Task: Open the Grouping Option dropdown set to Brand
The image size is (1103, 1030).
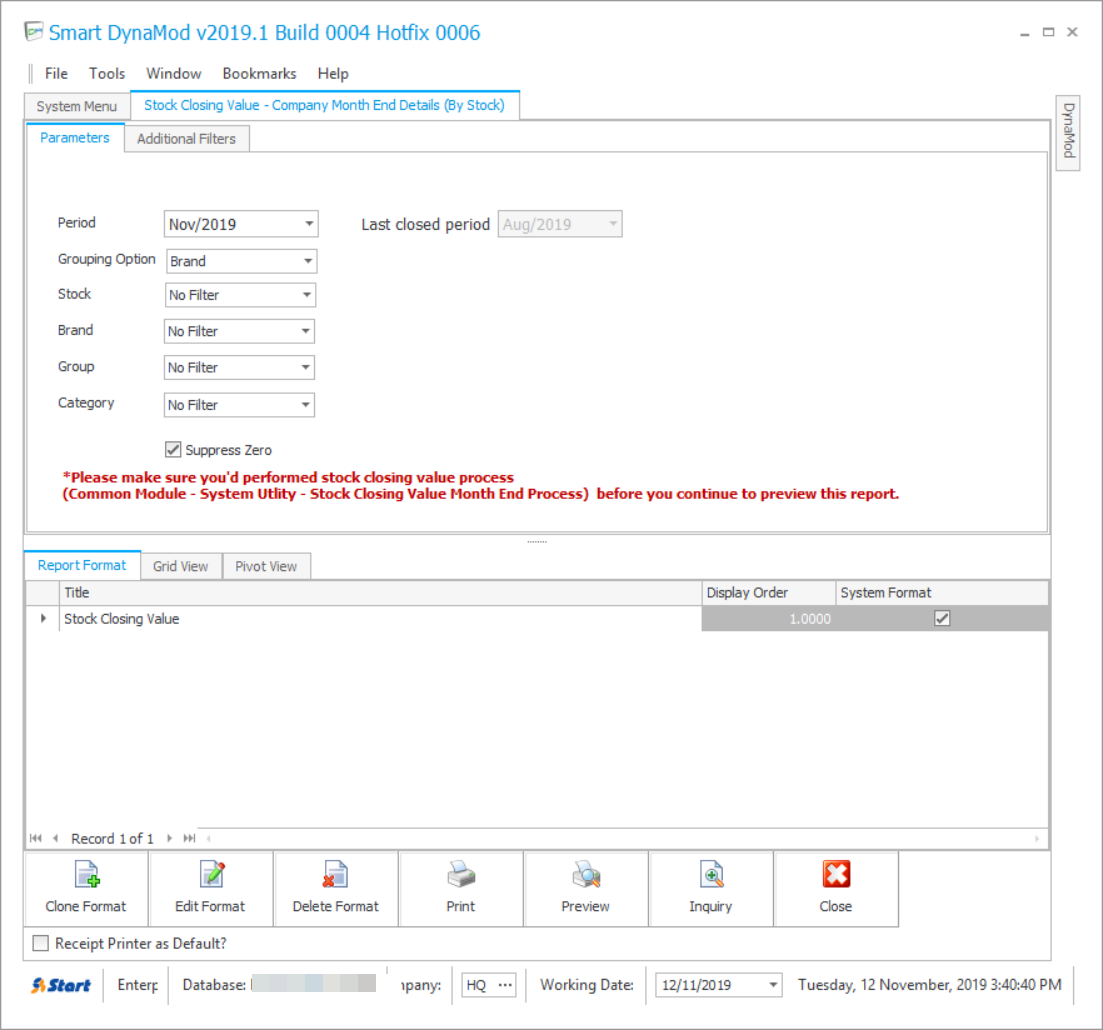Action: 307,261
